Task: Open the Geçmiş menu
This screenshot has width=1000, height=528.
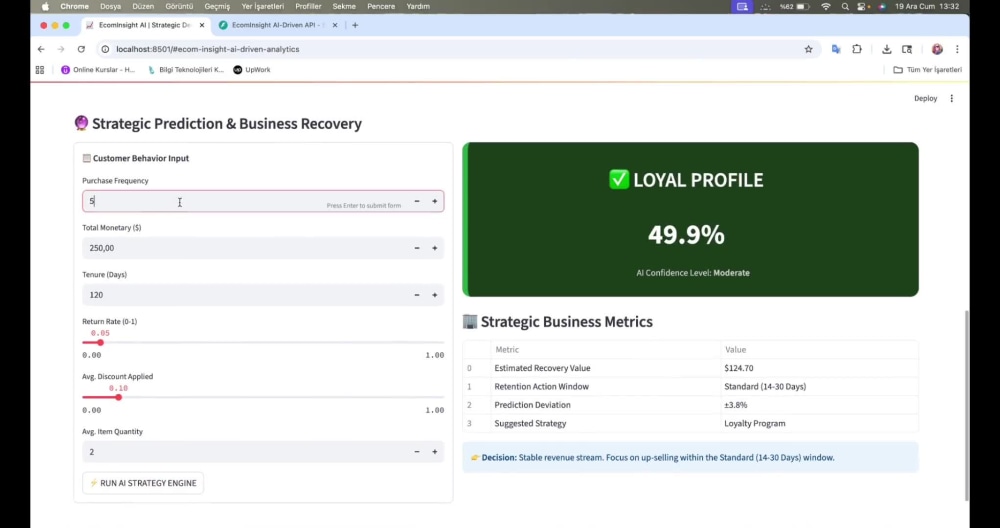Action: tap(217, 6)
